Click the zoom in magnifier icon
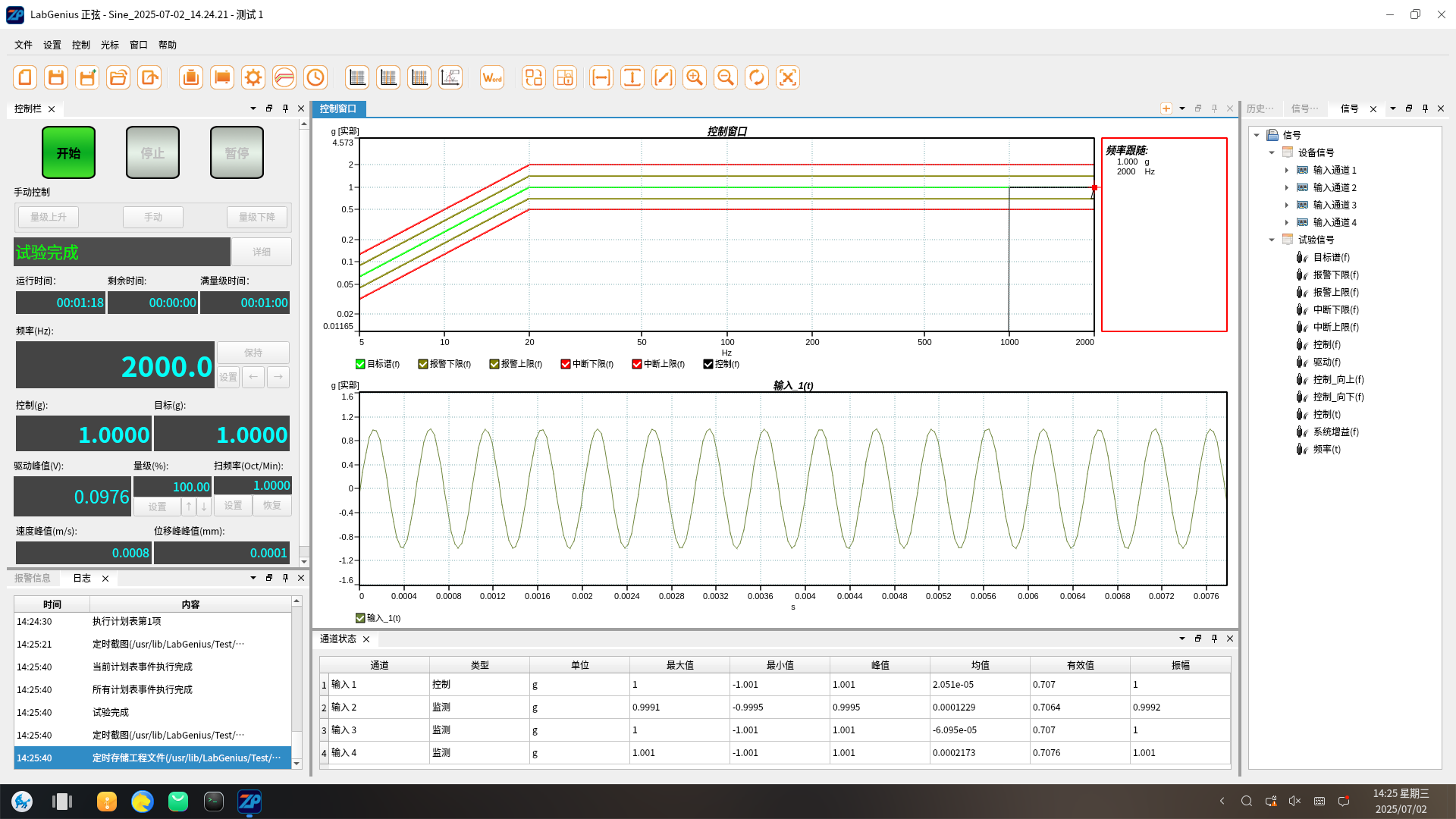1456x819 pixels. click(695, 77)
